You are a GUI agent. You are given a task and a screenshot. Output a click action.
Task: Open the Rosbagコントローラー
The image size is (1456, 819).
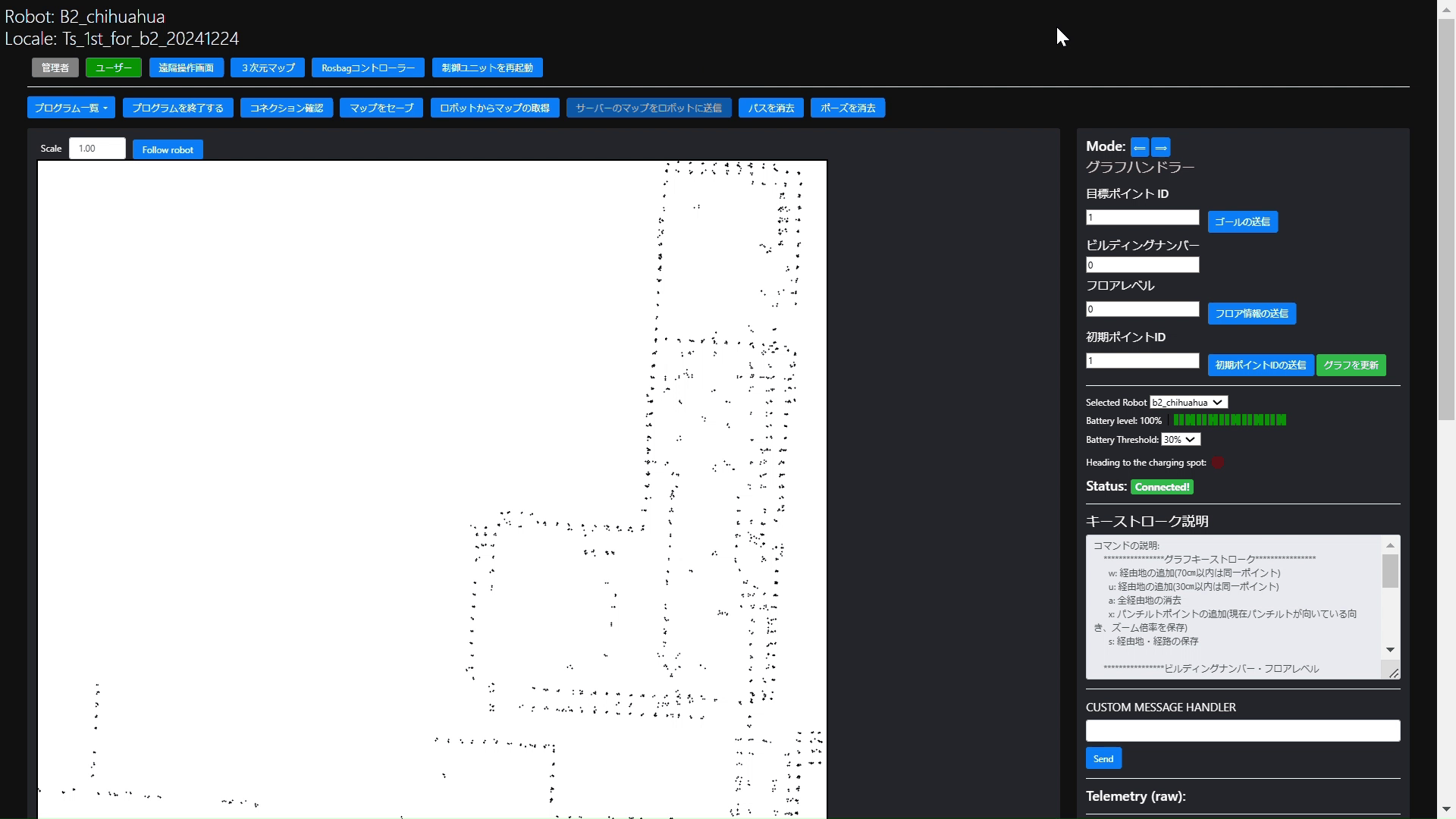click(x=368, y=67)
